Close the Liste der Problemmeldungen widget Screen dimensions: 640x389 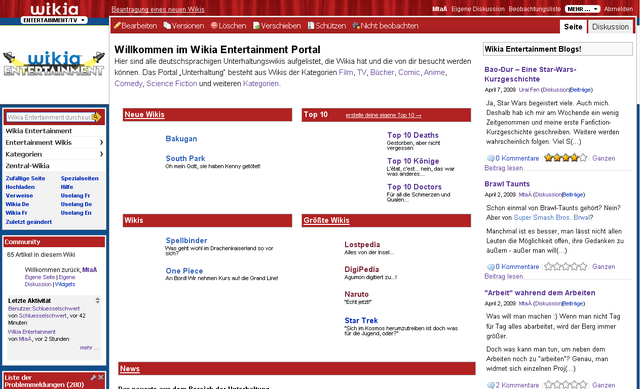pyautogui.click(x=101, y=378)
